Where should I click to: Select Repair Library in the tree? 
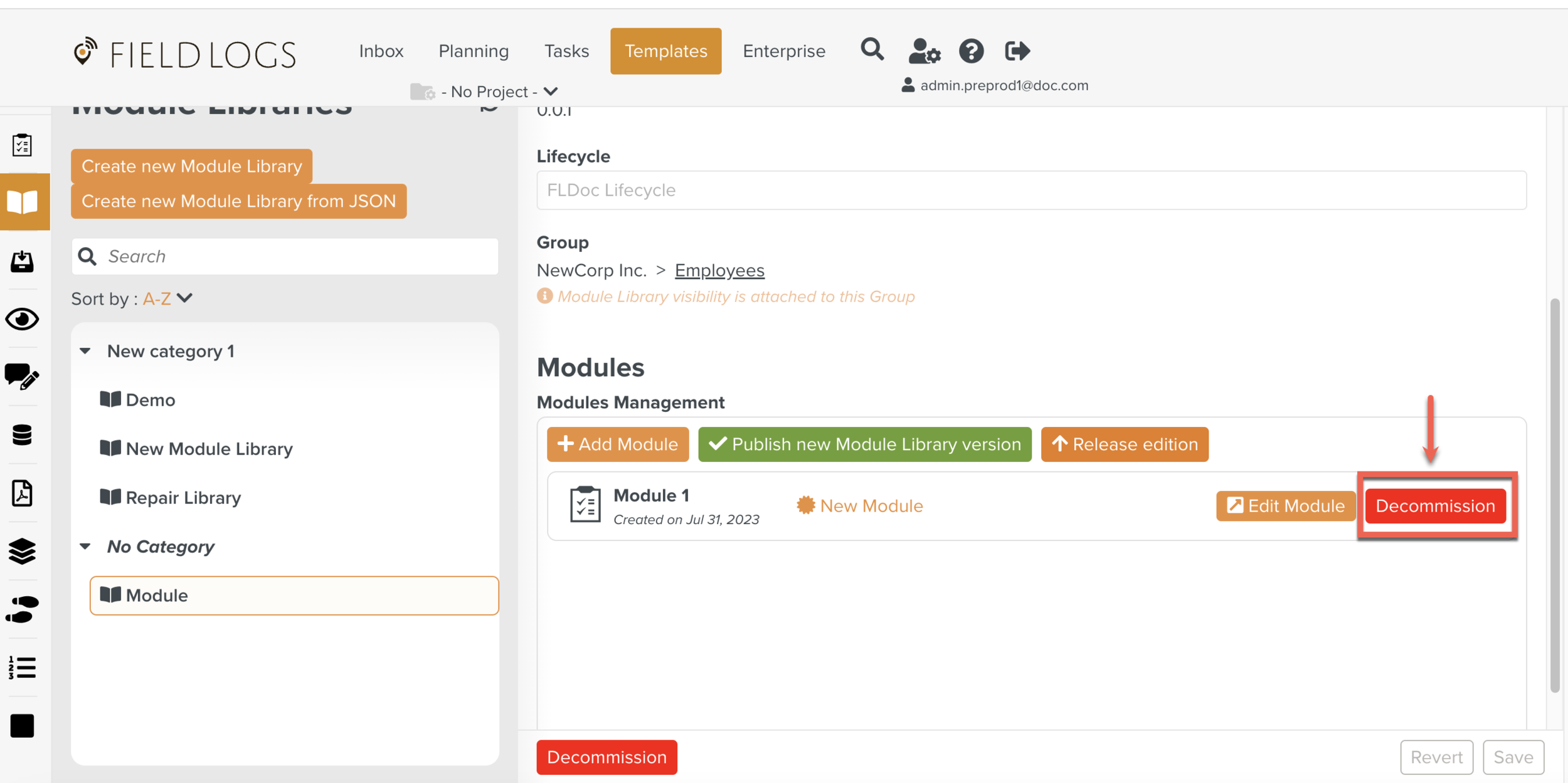click(x=183, y=498)
